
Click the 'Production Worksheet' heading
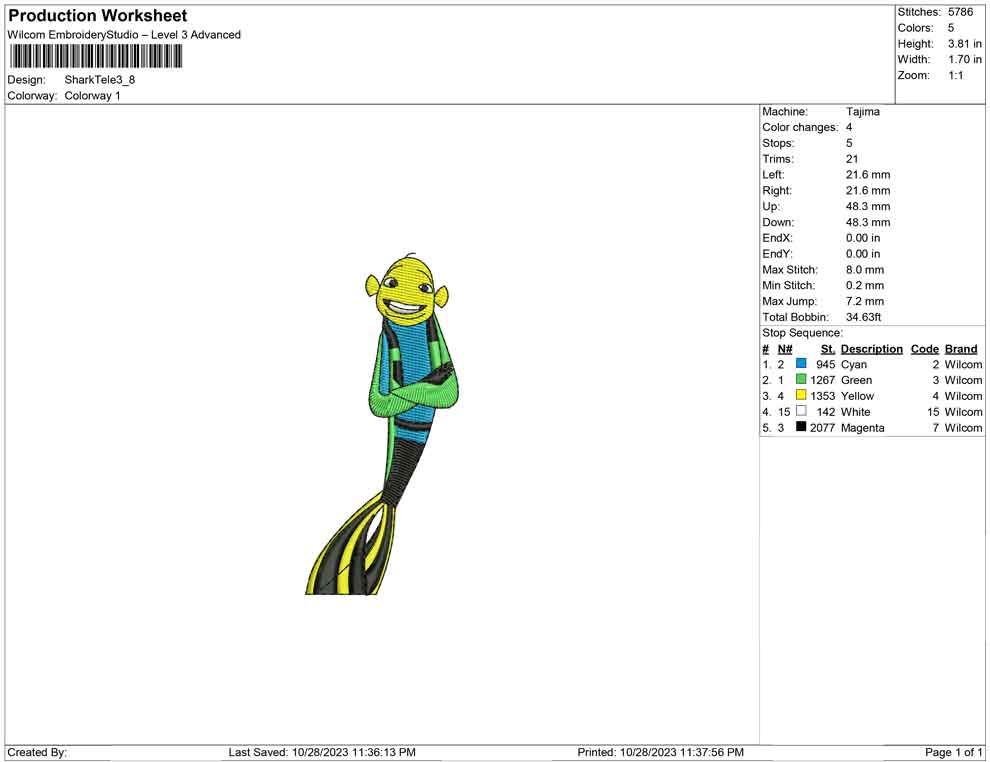coord(98,16)
